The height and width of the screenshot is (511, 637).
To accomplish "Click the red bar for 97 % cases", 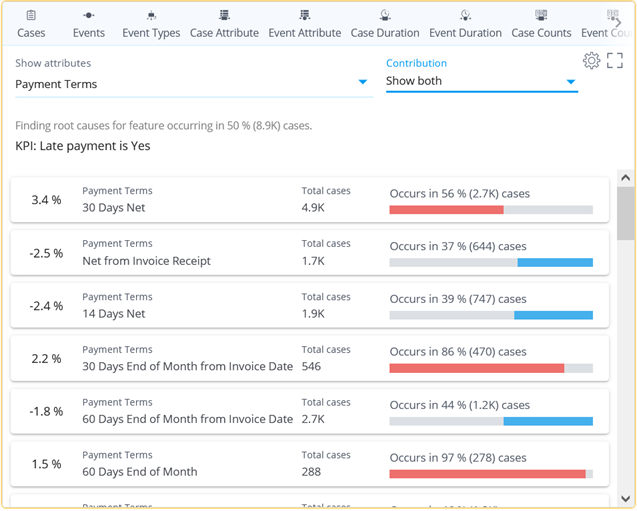I will 488,474.
